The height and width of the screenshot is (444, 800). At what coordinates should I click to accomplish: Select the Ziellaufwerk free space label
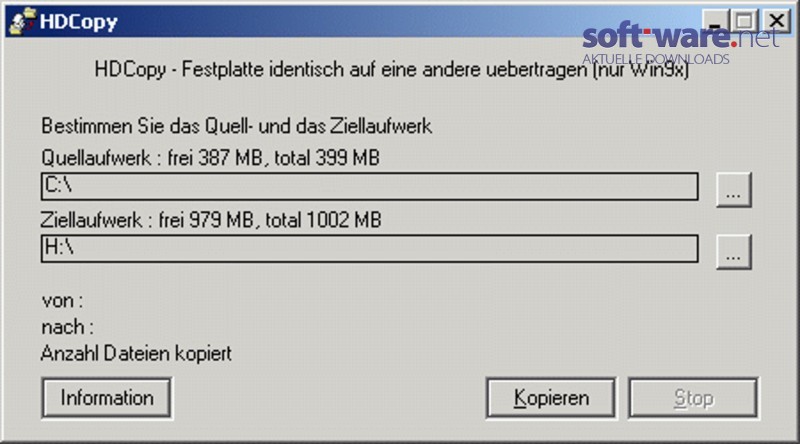click(211, 220)
